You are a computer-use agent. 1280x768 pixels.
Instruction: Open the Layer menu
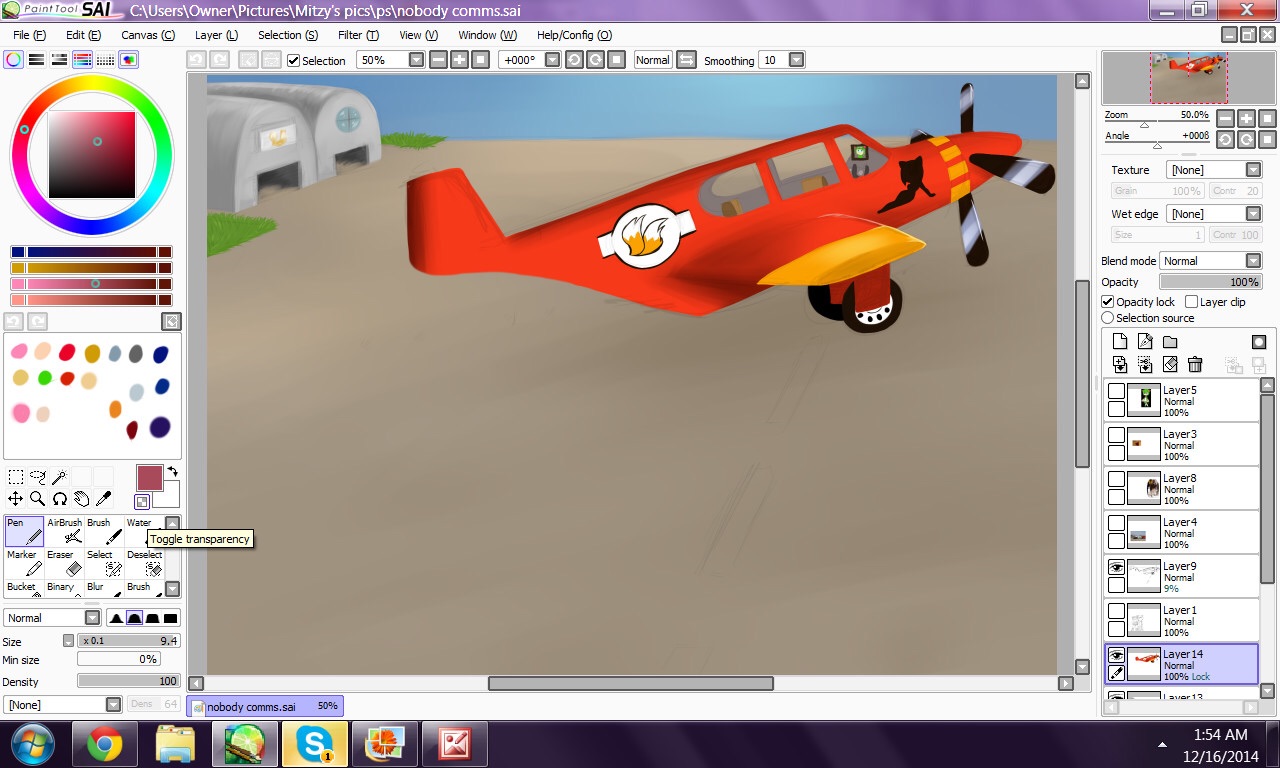pos(216,35)
